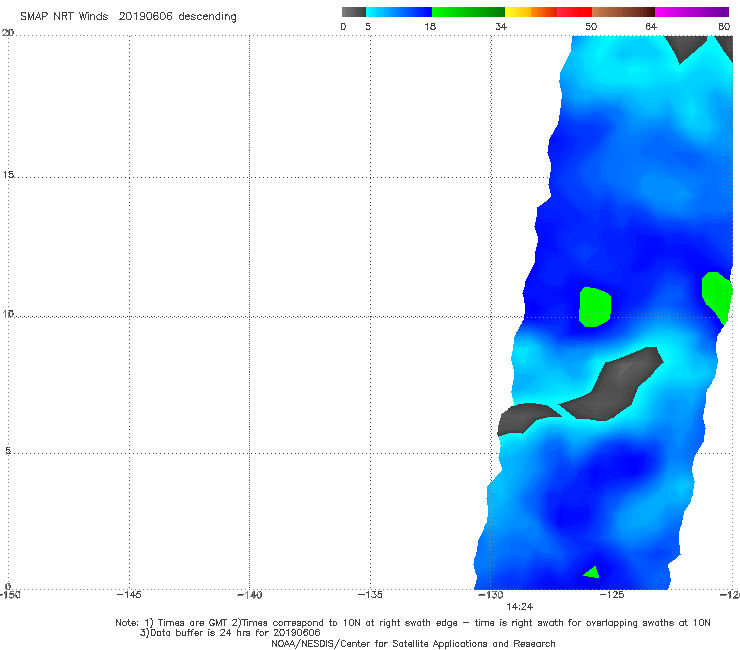
Task: Click the title 'SMAP NRT Winds 20190606 descending'
Action: [x=128, y=16]
